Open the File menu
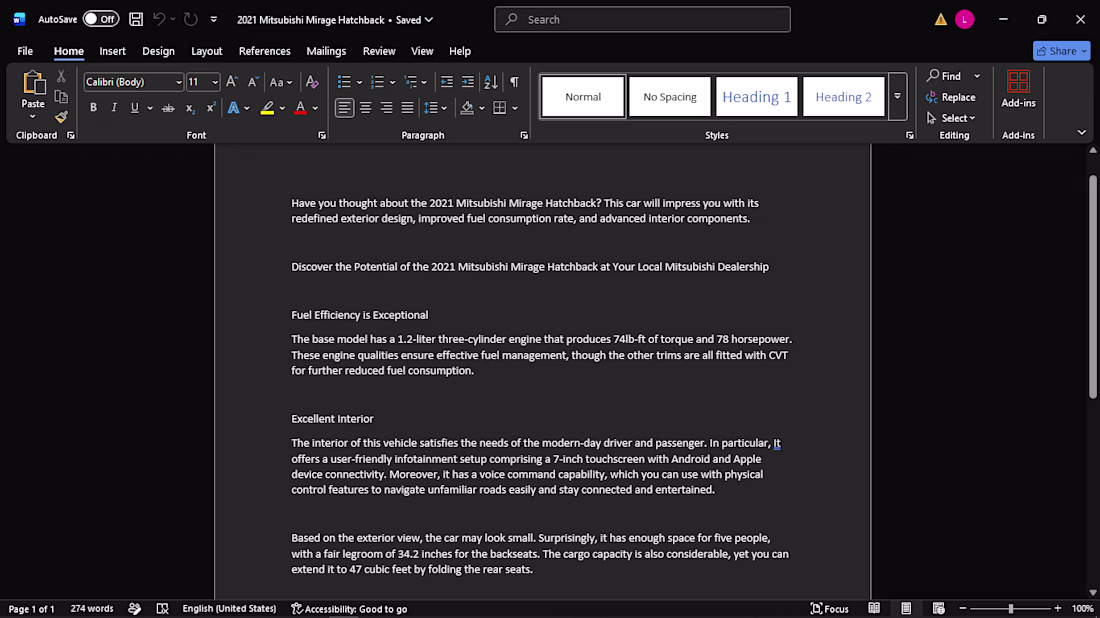 point(25,51)
